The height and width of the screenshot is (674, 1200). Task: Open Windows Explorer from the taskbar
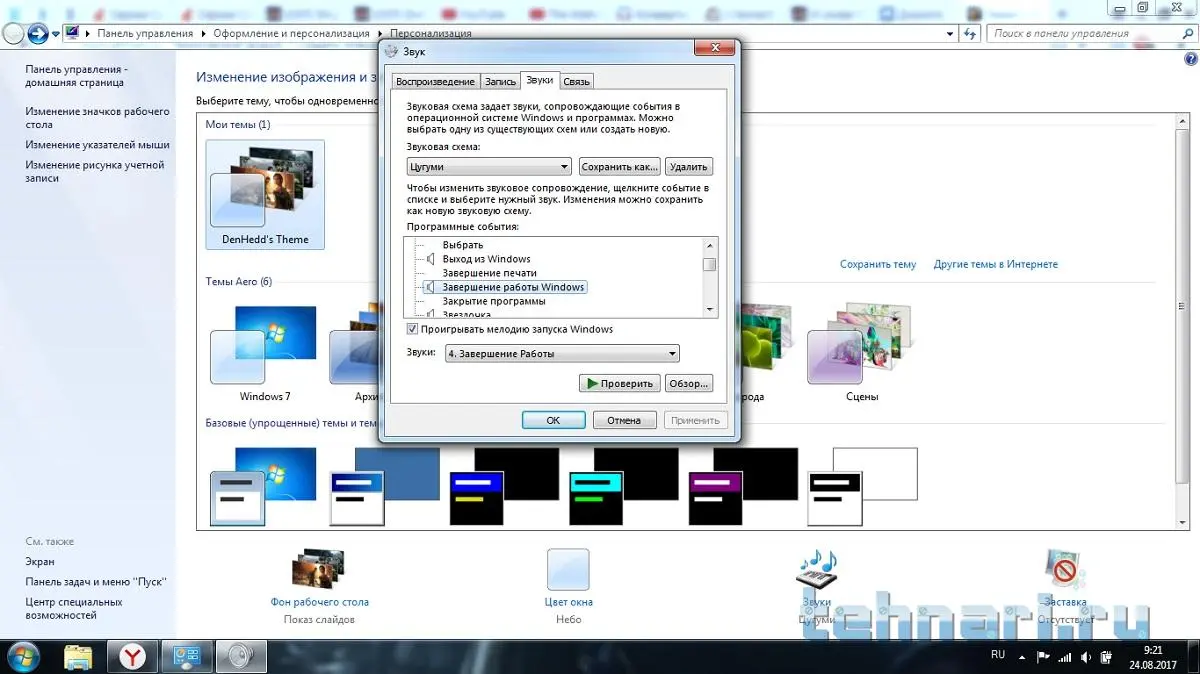point(78,657)
